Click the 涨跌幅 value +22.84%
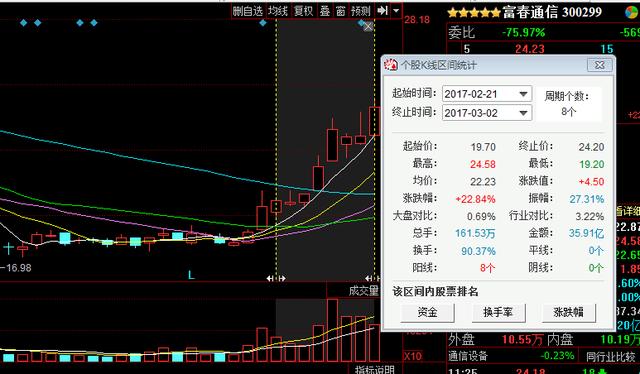Image resolution: width=640 pixels, height=374 pixels. point(476,199)
